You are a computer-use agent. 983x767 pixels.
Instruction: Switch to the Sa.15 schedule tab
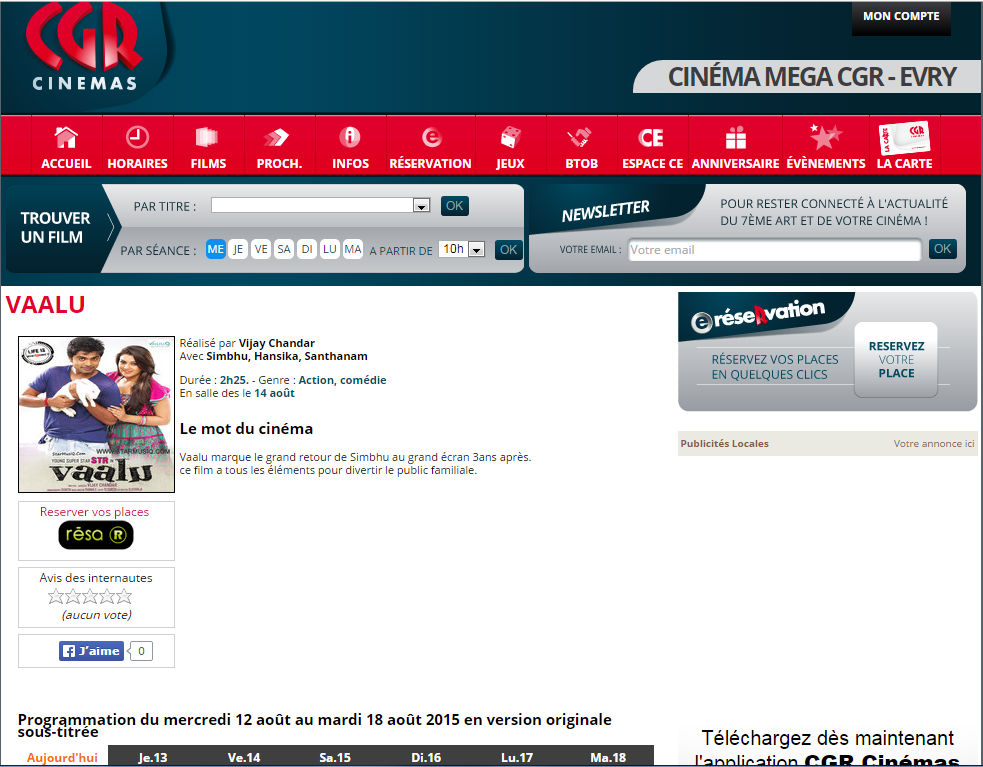(x=335, y=757)
